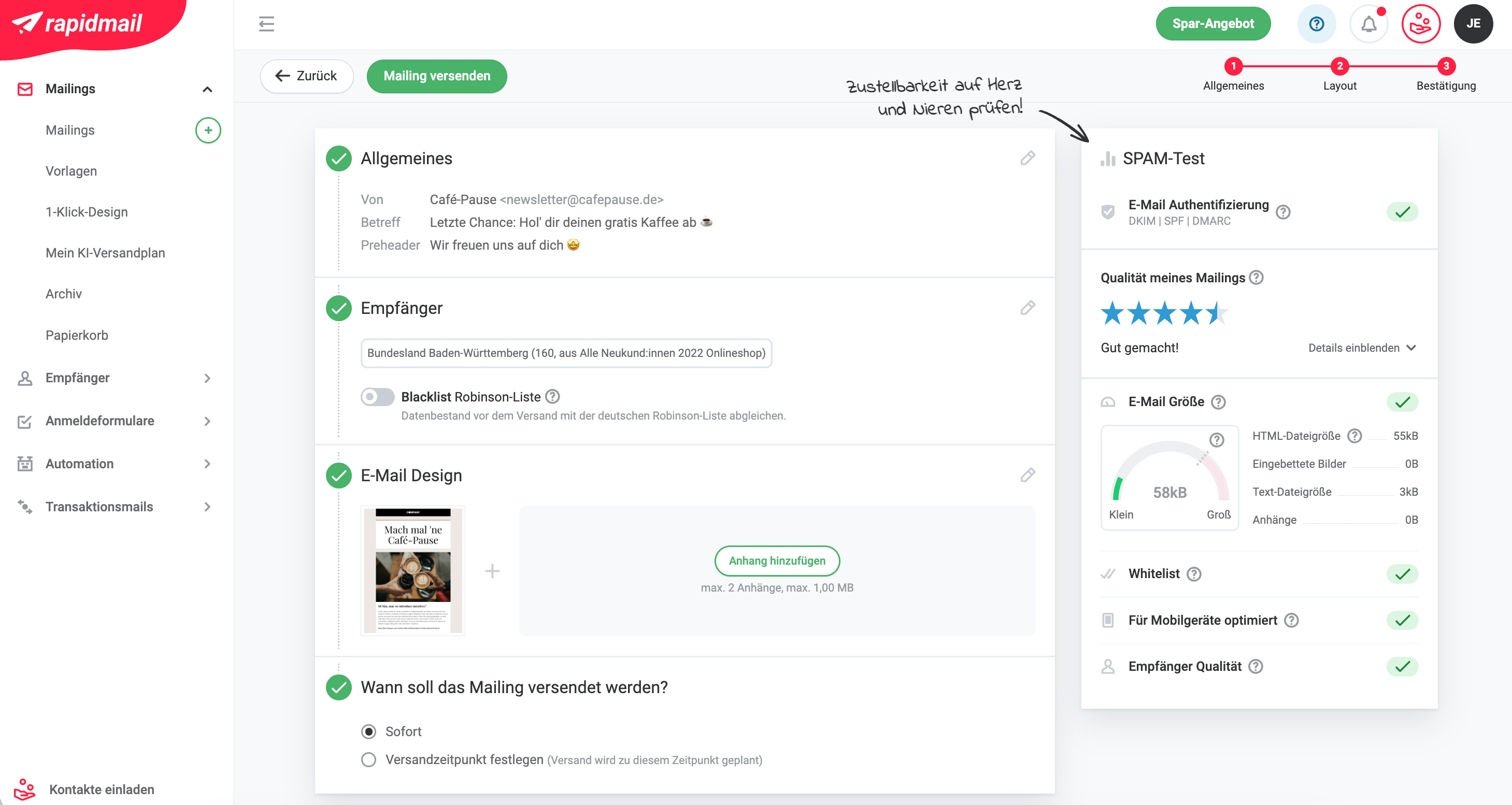
Task: Select the Sofort radio button
Action: (368, 731)
